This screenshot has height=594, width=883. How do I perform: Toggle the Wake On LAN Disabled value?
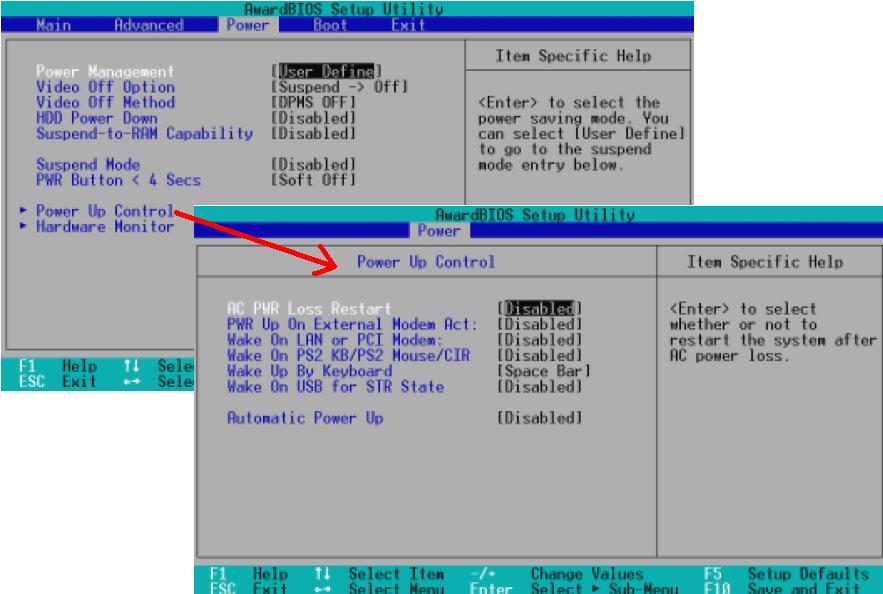tap(539, 340)
